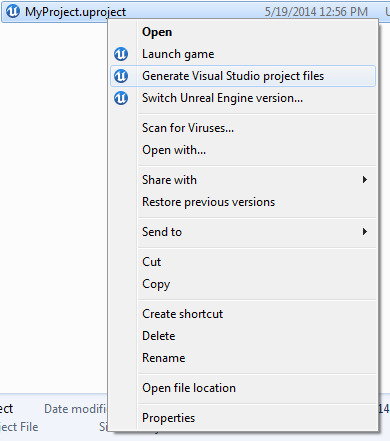The image size is (390, 441).
Task: Choose Open with... entry
Action: coord(243,150)
